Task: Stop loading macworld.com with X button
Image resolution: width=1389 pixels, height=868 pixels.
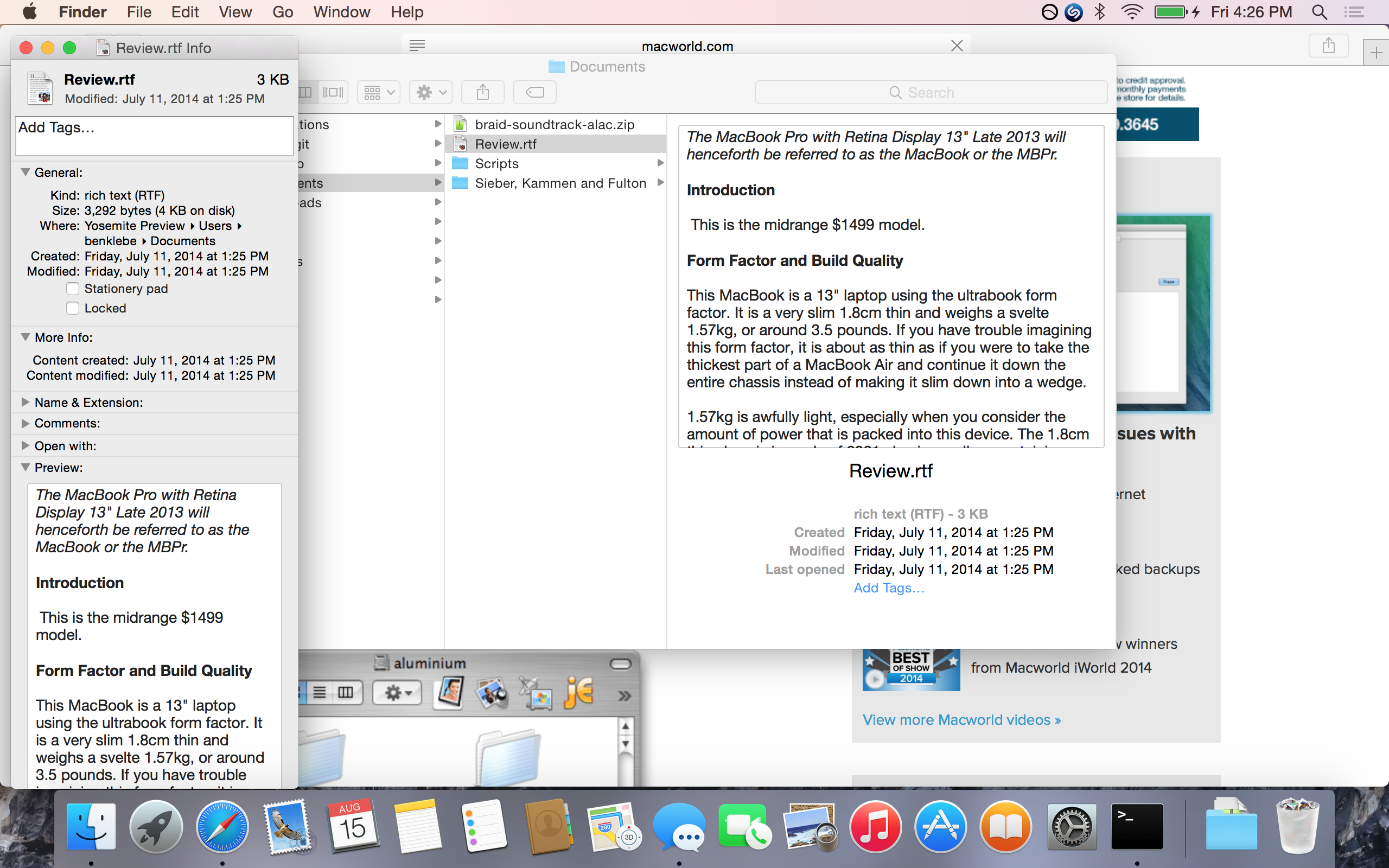Action: [x=957, y=46]
